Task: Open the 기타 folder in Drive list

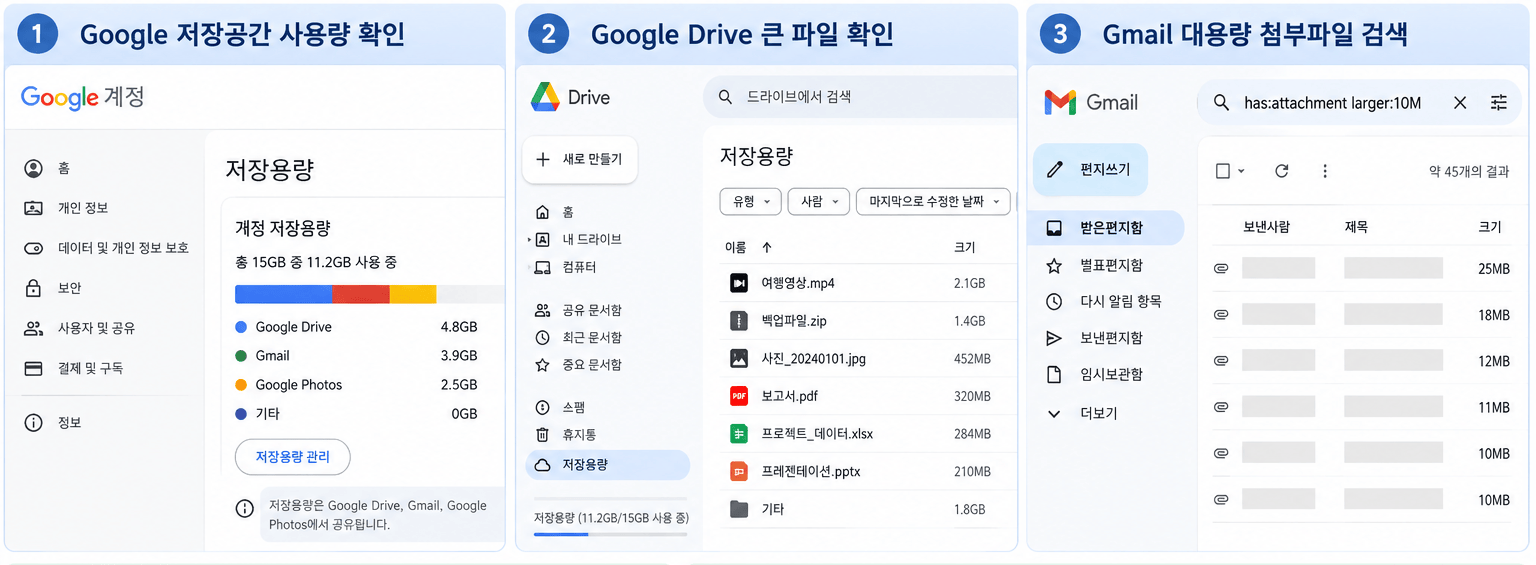Action: click(x=866, y=509)
